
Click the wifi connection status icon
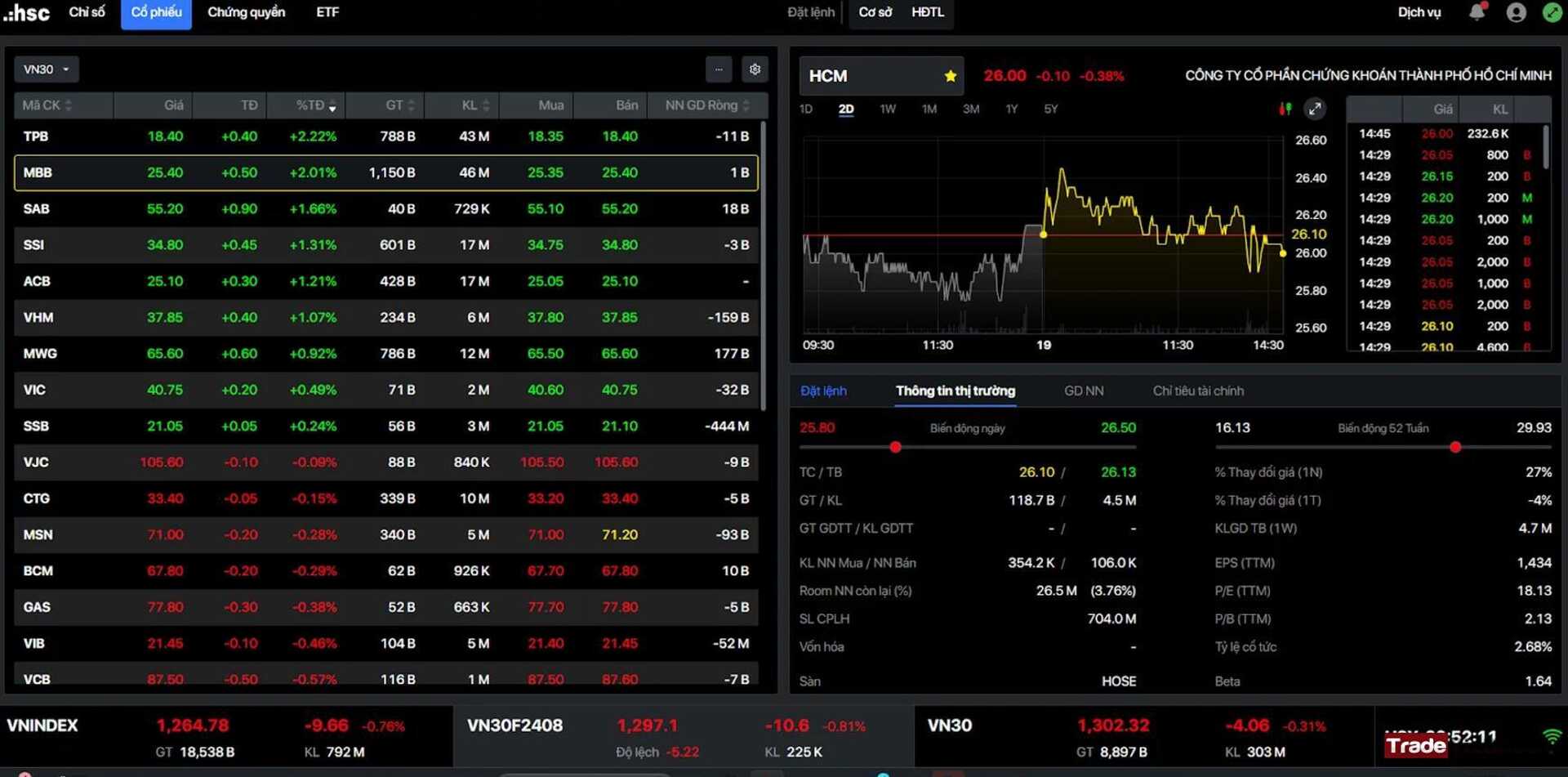click(x=1552, y=737)
